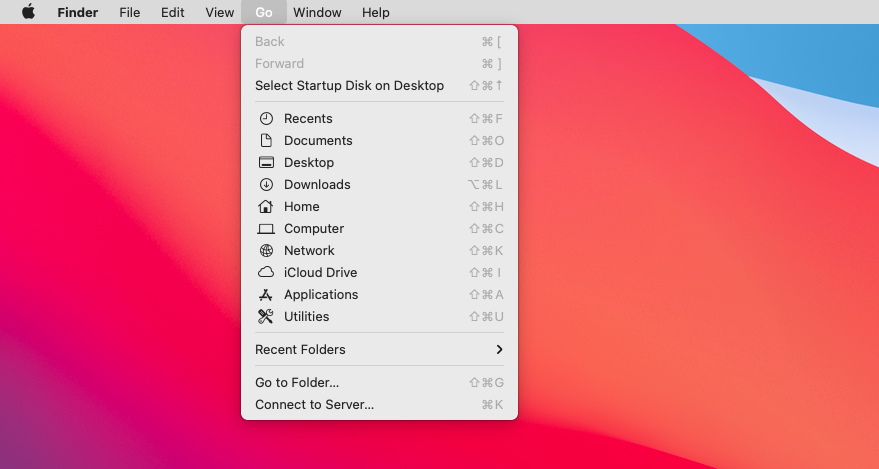Choose Utilities from the Go menu
The width and height of the screenshot is (879, 469).
pyautogui.click(x=380, y=317)
